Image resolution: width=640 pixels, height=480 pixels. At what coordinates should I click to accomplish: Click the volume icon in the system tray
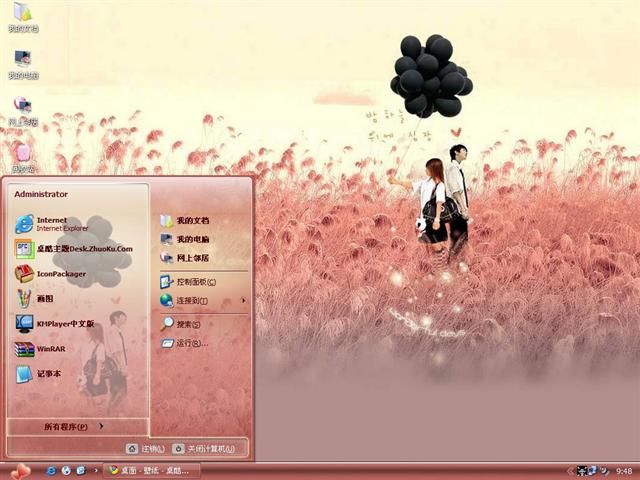tap(604, 471)
